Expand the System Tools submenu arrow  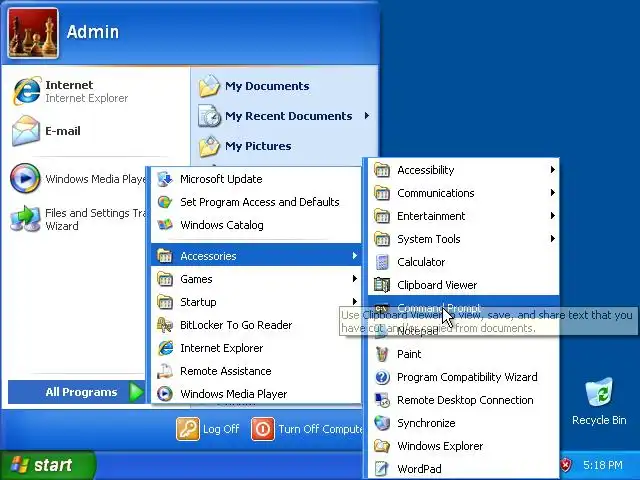[x=553, y=238]
